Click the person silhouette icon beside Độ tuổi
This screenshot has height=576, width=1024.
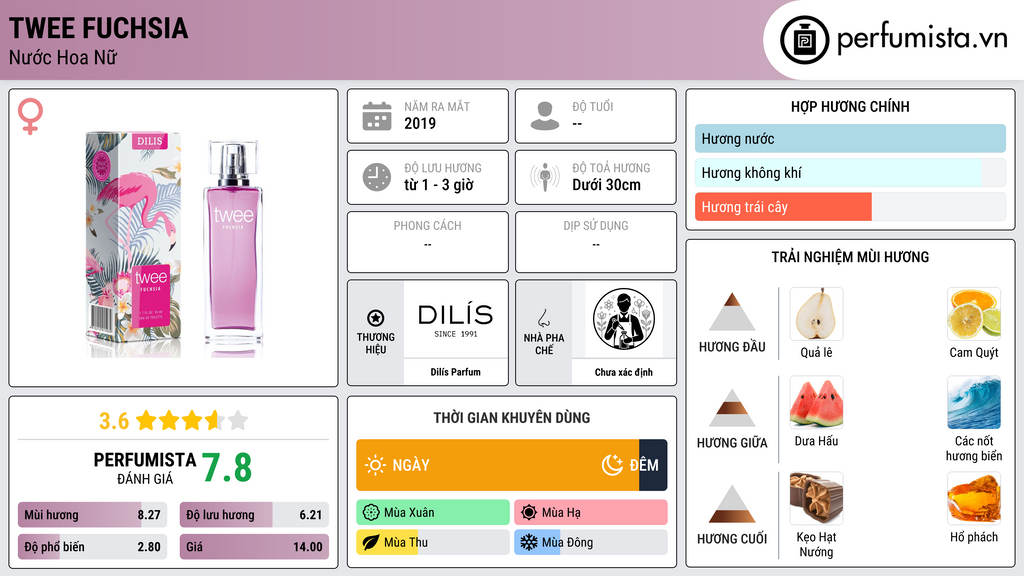point(545,116)
